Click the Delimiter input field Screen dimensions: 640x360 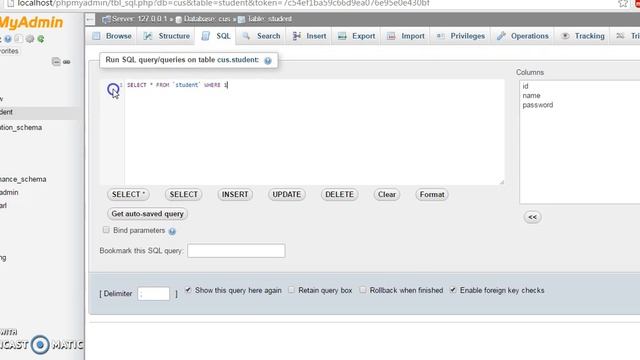(153, 293)
